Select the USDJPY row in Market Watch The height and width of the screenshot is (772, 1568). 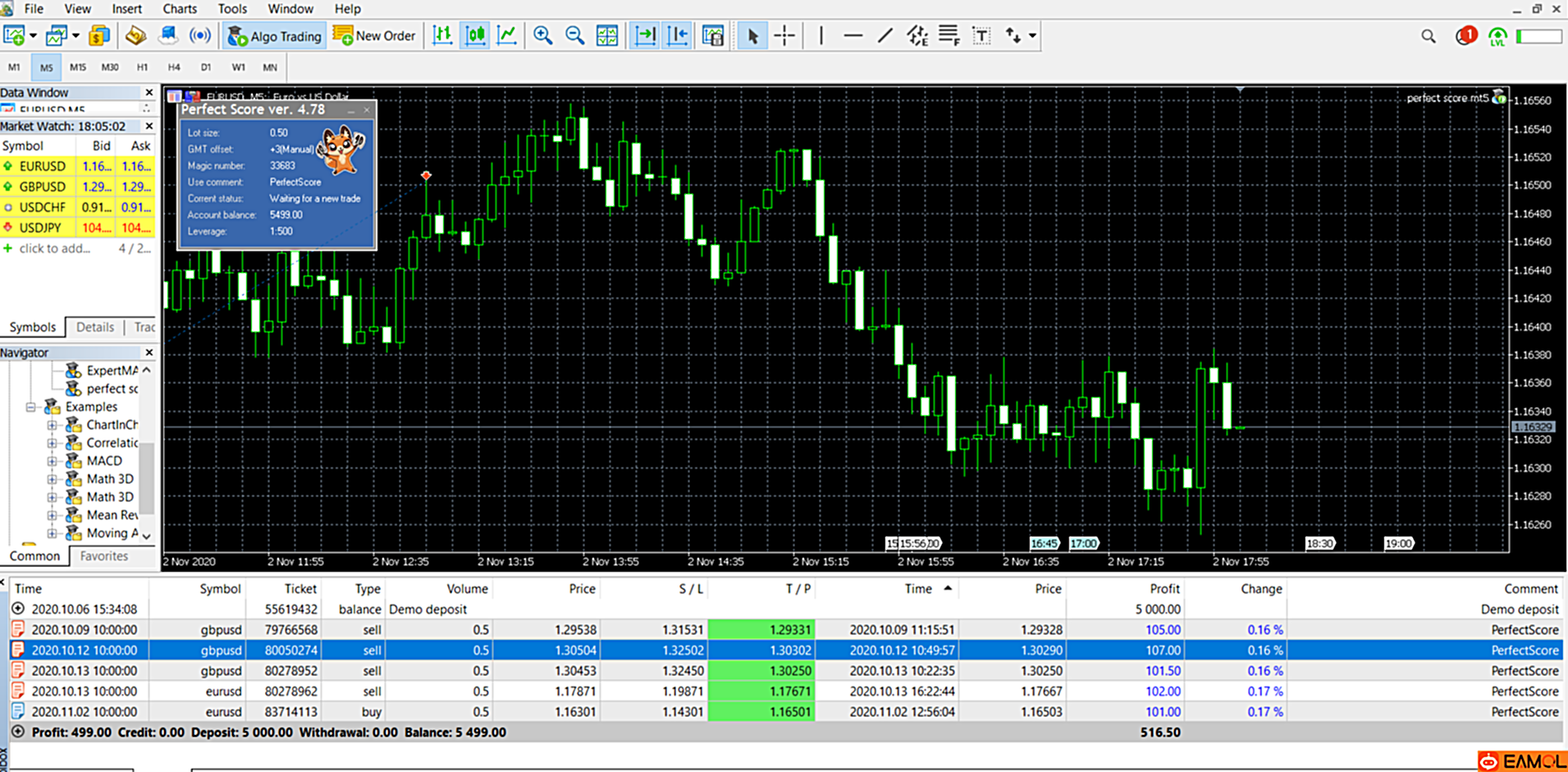tap(78, 227)
